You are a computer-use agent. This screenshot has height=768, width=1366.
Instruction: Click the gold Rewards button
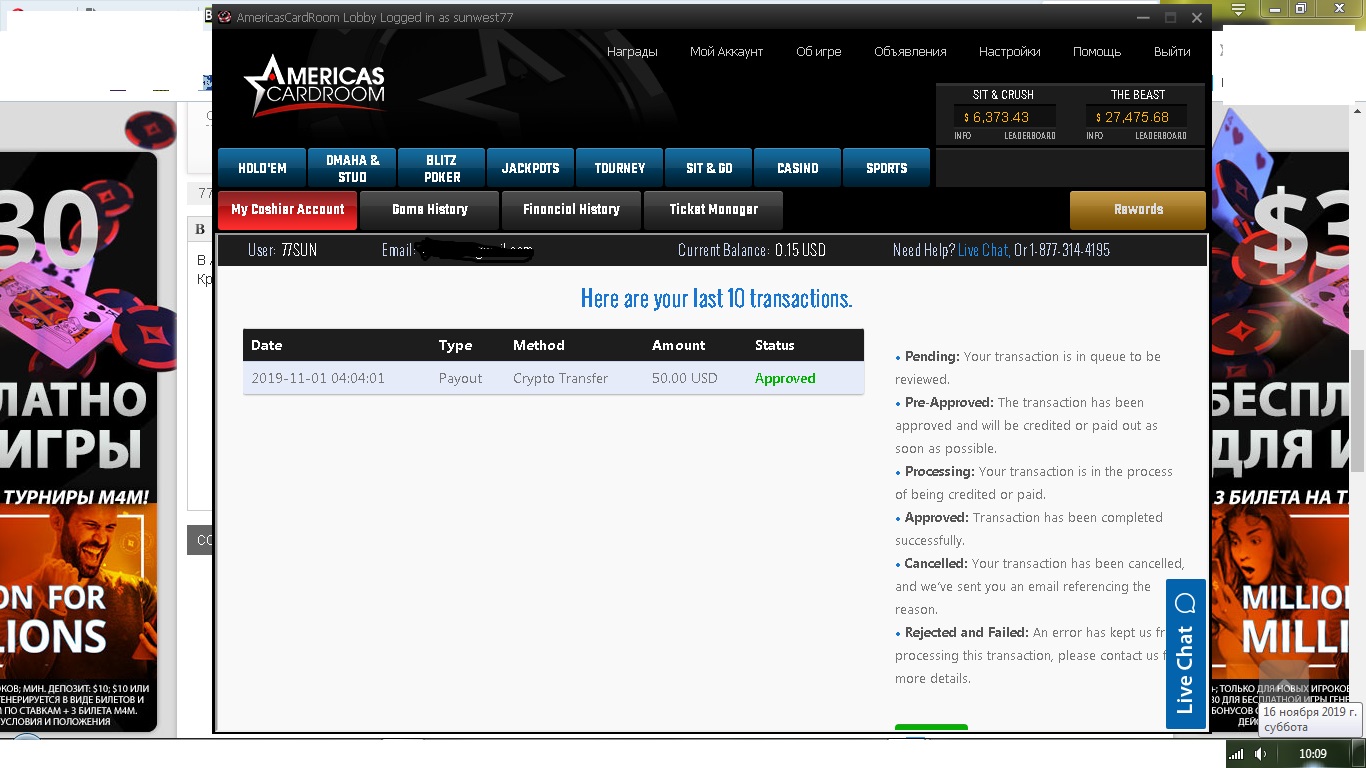[x=1138, y=210]
